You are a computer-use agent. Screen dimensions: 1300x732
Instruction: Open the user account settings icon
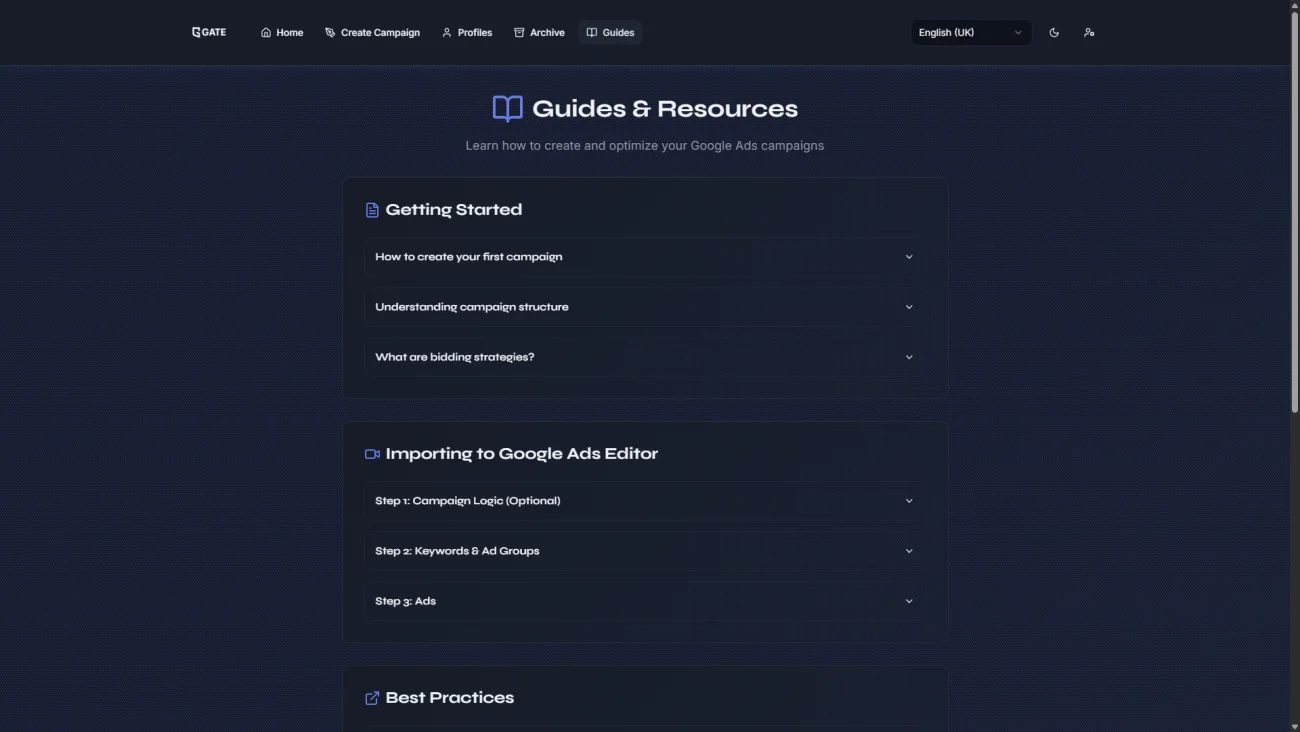(x=1089, y=33)
